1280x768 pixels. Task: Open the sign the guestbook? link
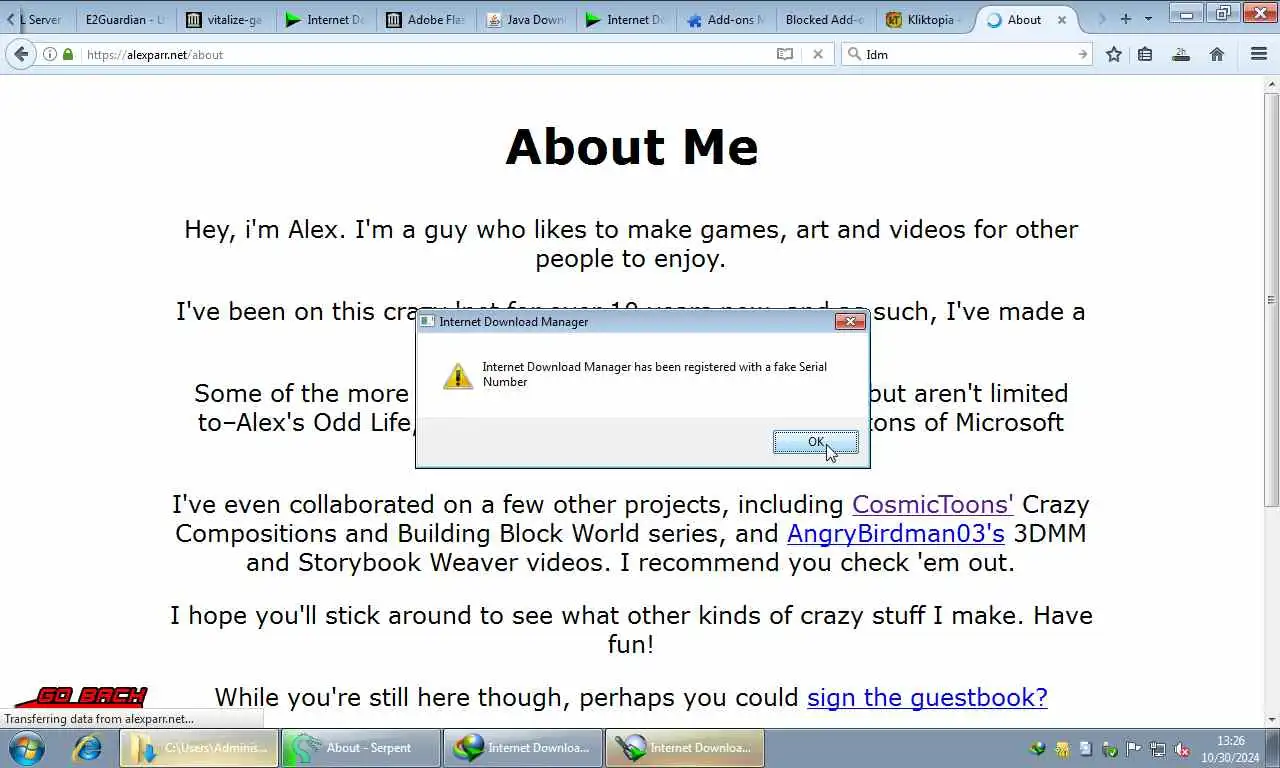(927, 697)
